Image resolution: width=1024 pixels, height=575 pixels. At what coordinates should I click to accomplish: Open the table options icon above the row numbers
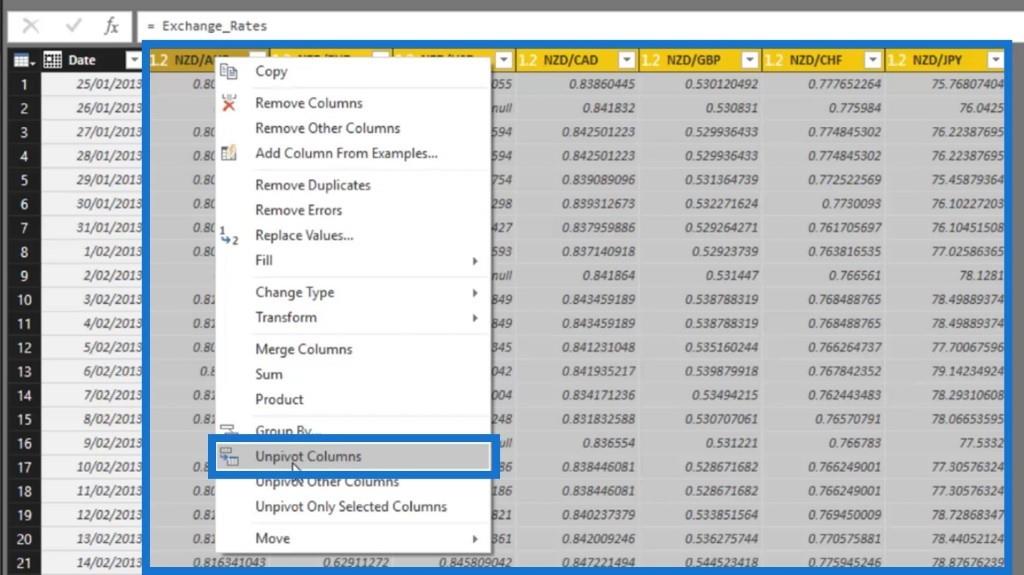(x=24, y=60)
